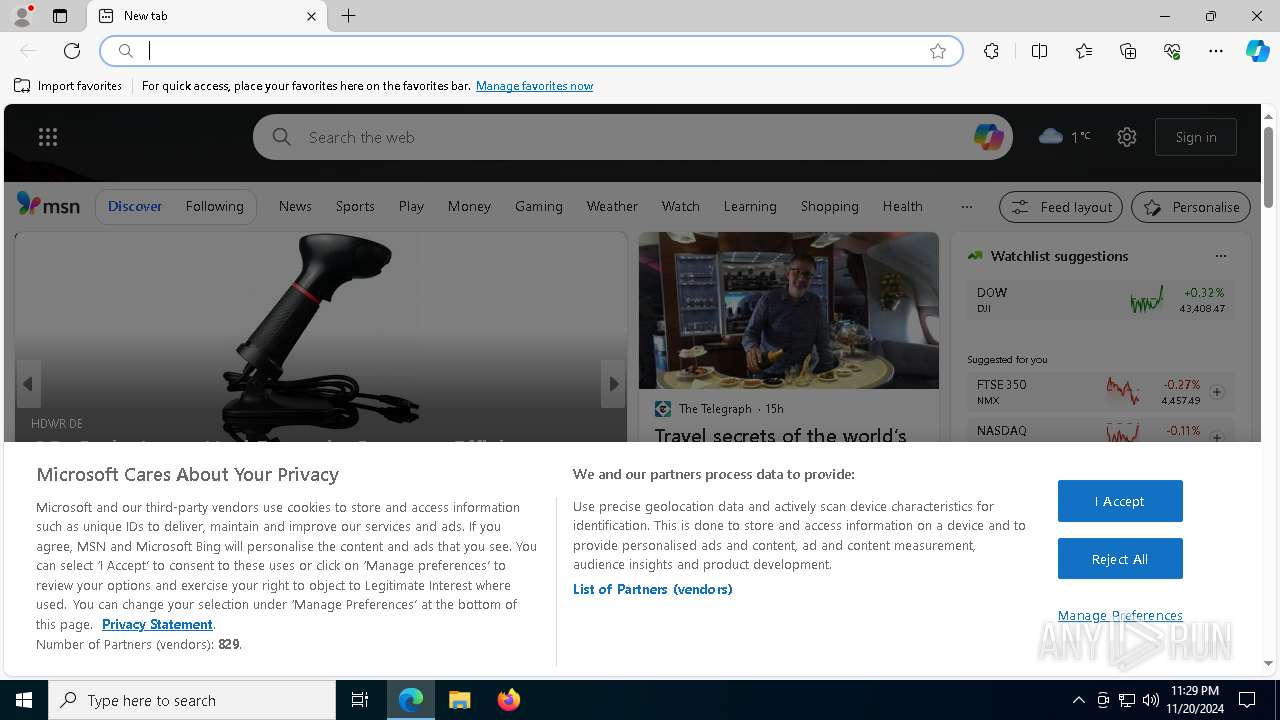Open the Watch menu item
The height and width of the screenshot is (720, 1280).
point(680,206)
